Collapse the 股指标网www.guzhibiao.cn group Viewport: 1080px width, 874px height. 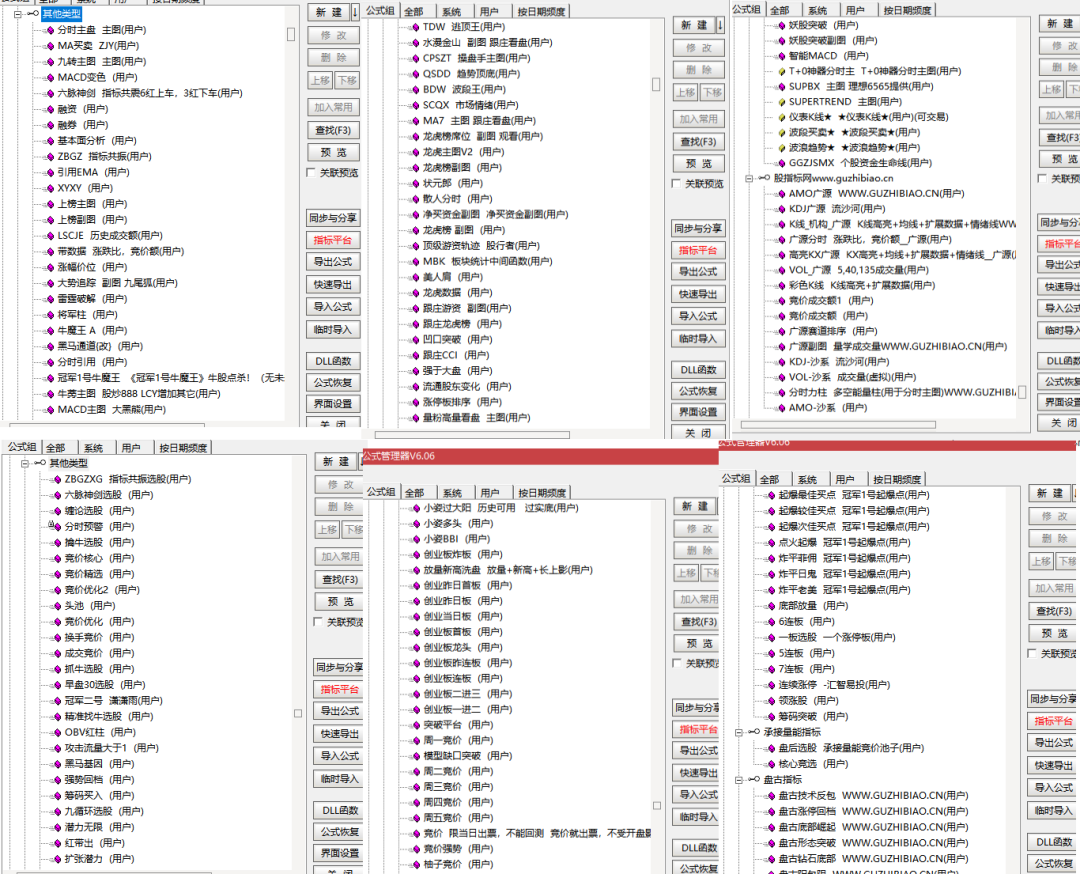pos(749,178)
